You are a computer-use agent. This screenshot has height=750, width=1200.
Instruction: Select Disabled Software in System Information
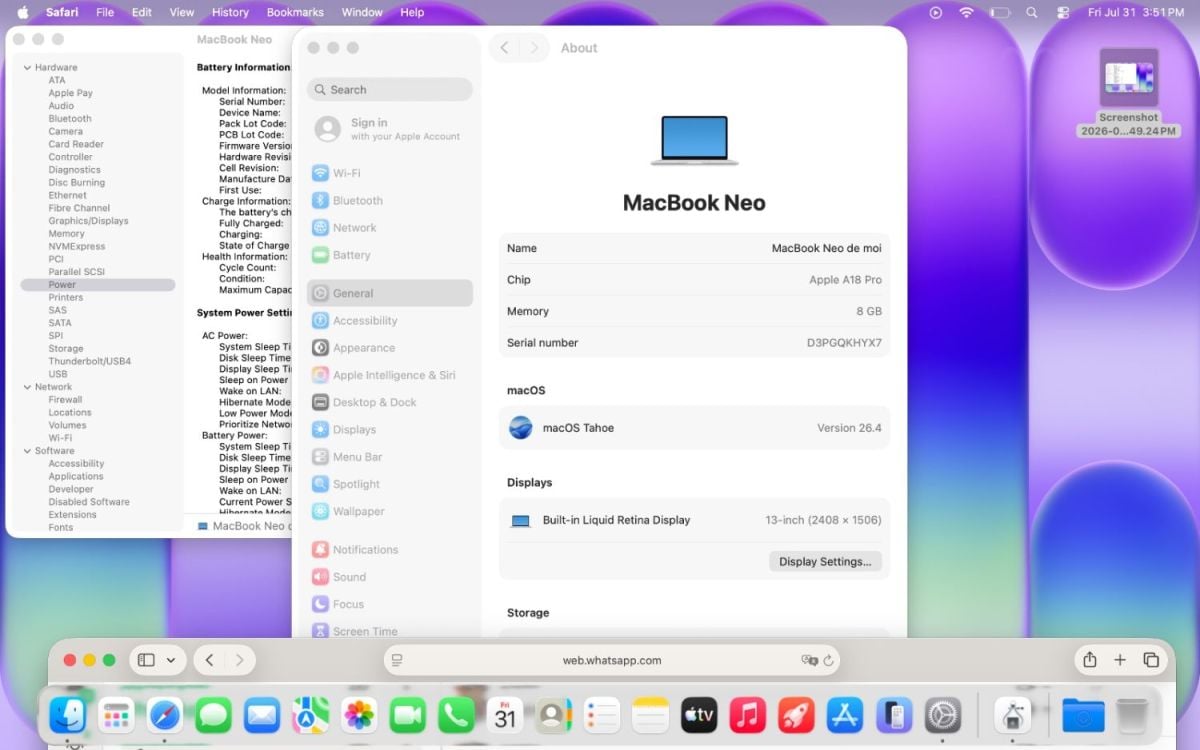click(x=88, y=502)
